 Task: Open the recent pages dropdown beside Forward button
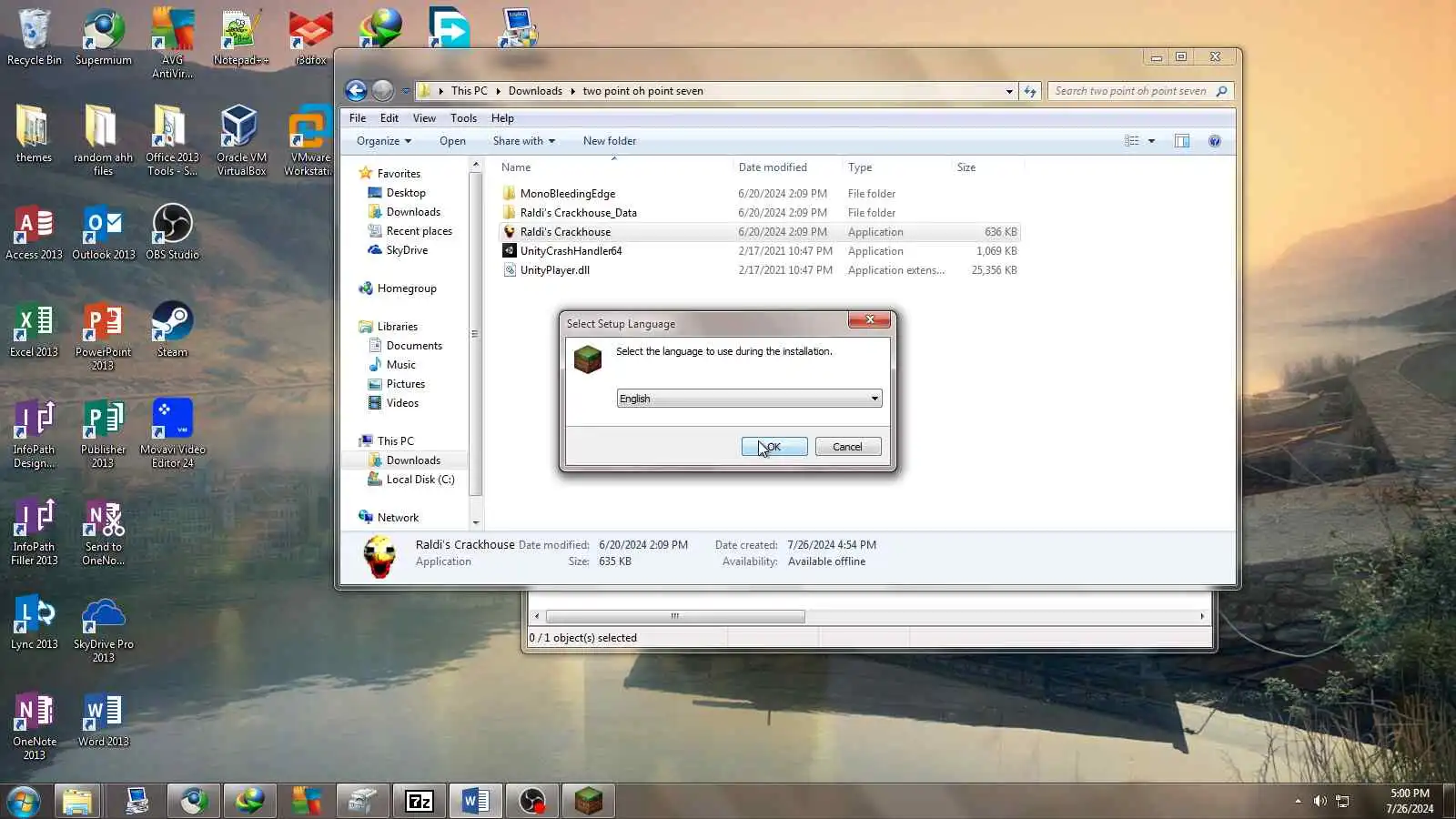pyautogui.click(x=406, y=91)
